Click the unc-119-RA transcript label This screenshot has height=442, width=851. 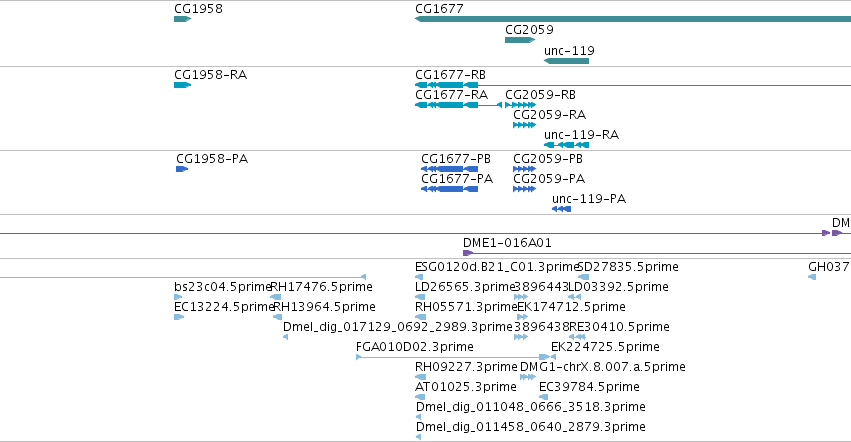581,135
